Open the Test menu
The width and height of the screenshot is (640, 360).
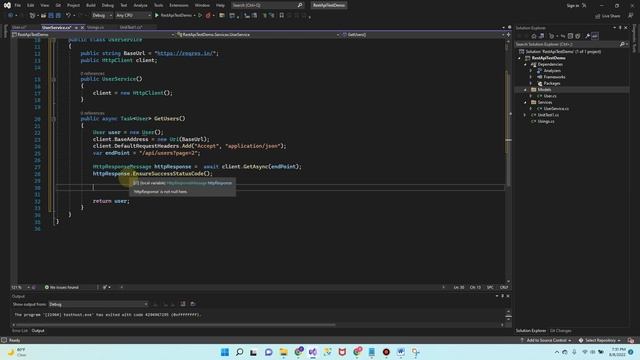(x=124, y=5)
